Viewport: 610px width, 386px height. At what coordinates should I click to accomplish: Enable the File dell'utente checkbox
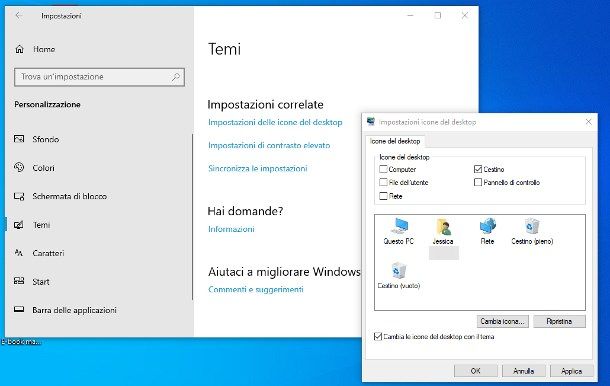[383, 182]
